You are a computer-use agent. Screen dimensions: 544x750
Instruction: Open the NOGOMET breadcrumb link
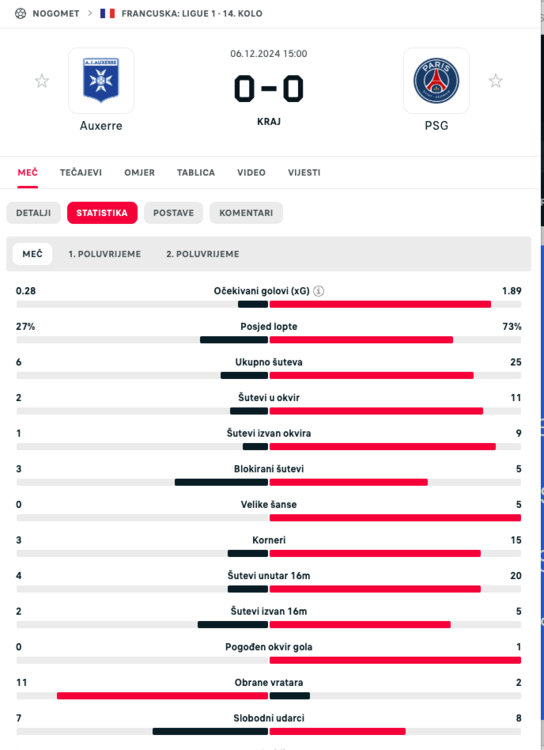click(x=56, y=13)
